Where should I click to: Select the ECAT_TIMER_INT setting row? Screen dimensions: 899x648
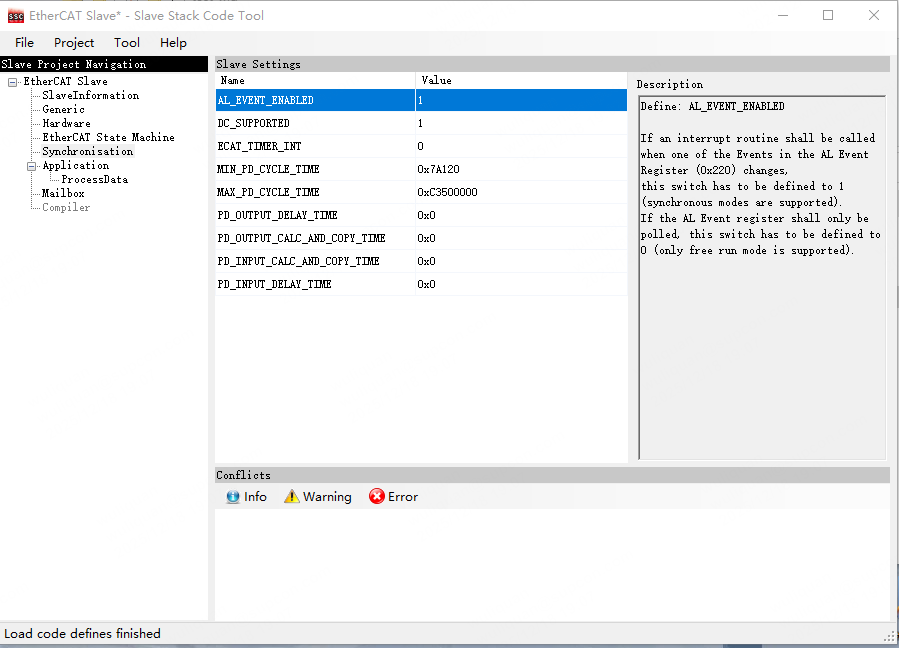421,146
